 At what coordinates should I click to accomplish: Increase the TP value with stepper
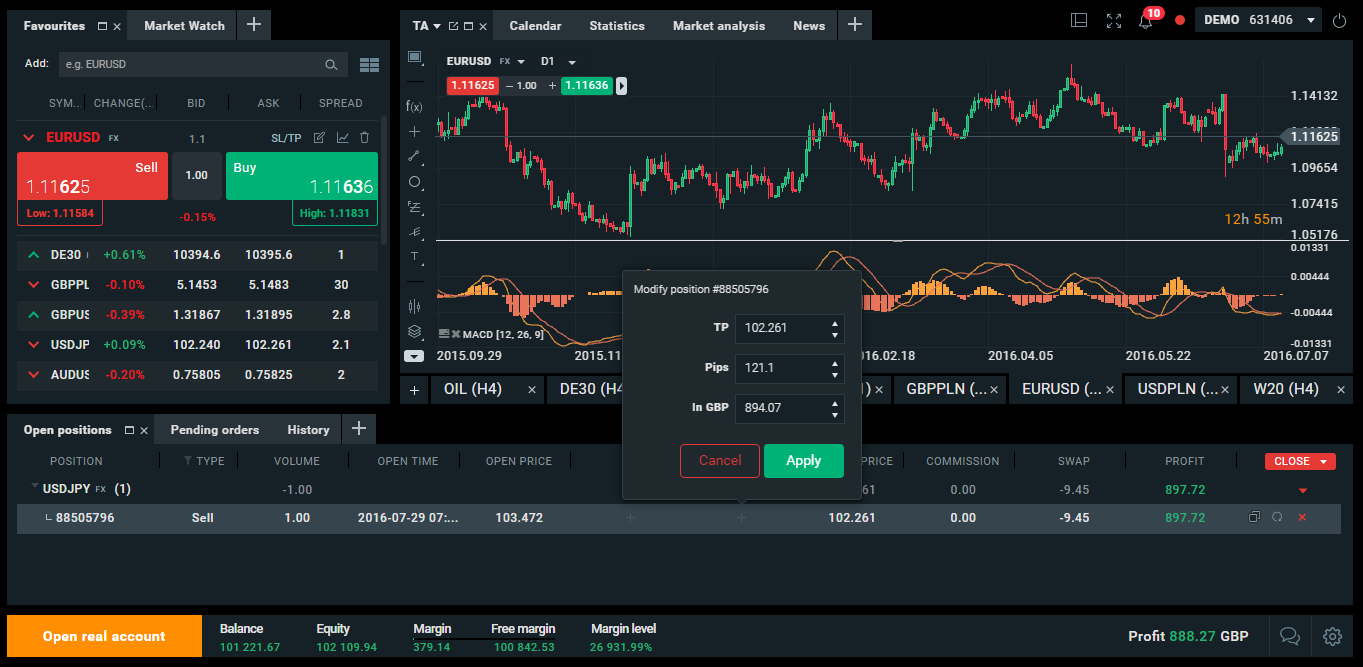pos(835,323)
